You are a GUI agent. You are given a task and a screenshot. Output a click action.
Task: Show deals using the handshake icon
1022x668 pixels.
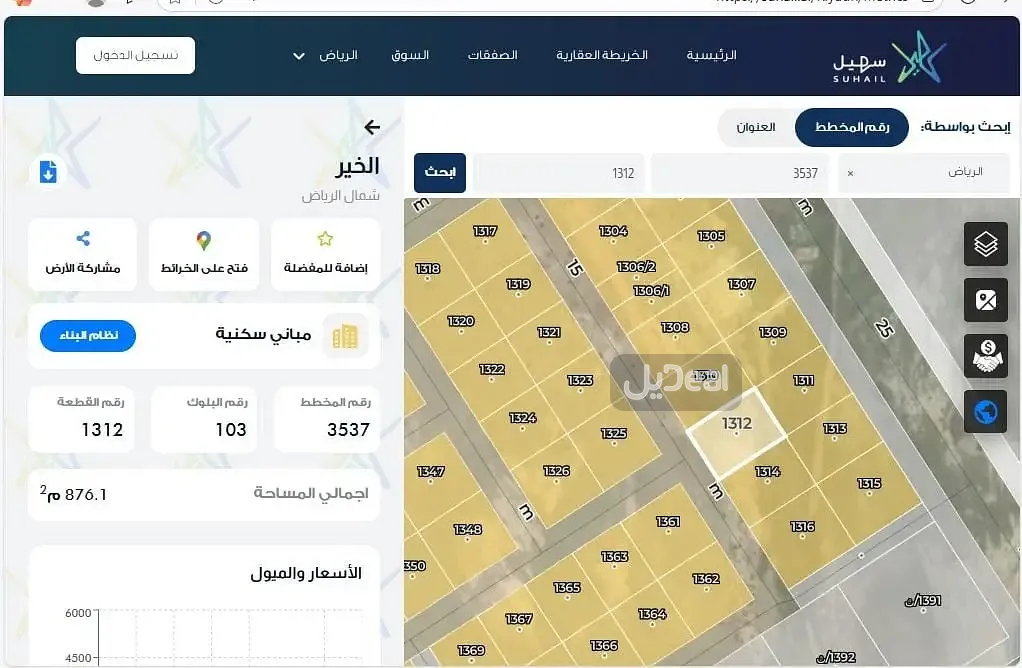pyautogui.click(x=985, y=356)
